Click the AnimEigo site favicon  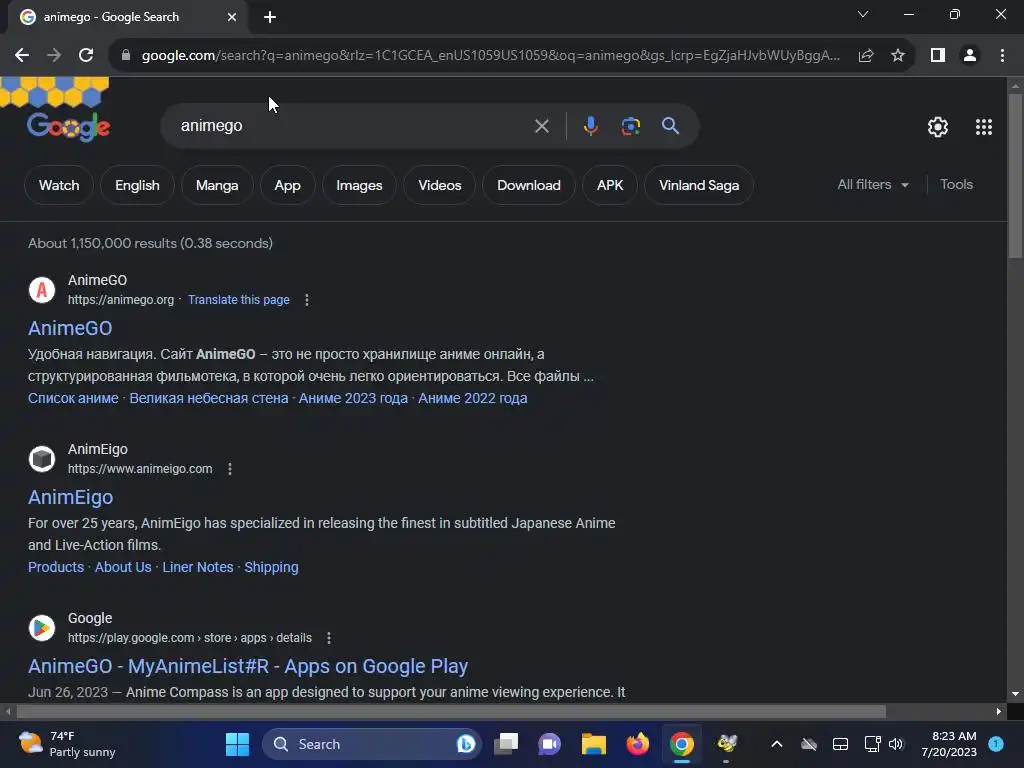click(42, 458)
